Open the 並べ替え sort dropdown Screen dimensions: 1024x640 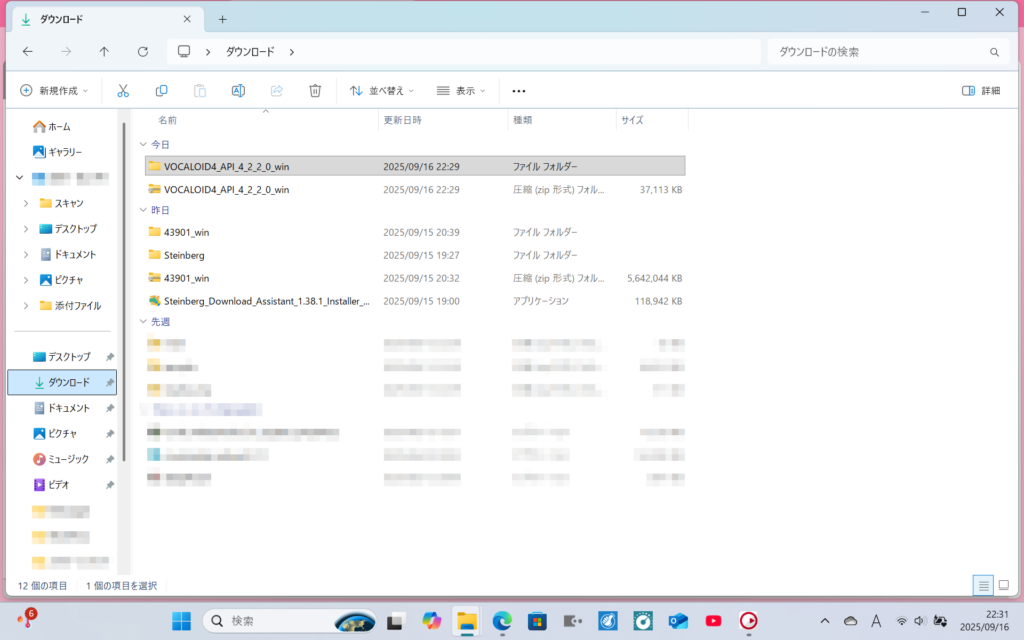381,90
